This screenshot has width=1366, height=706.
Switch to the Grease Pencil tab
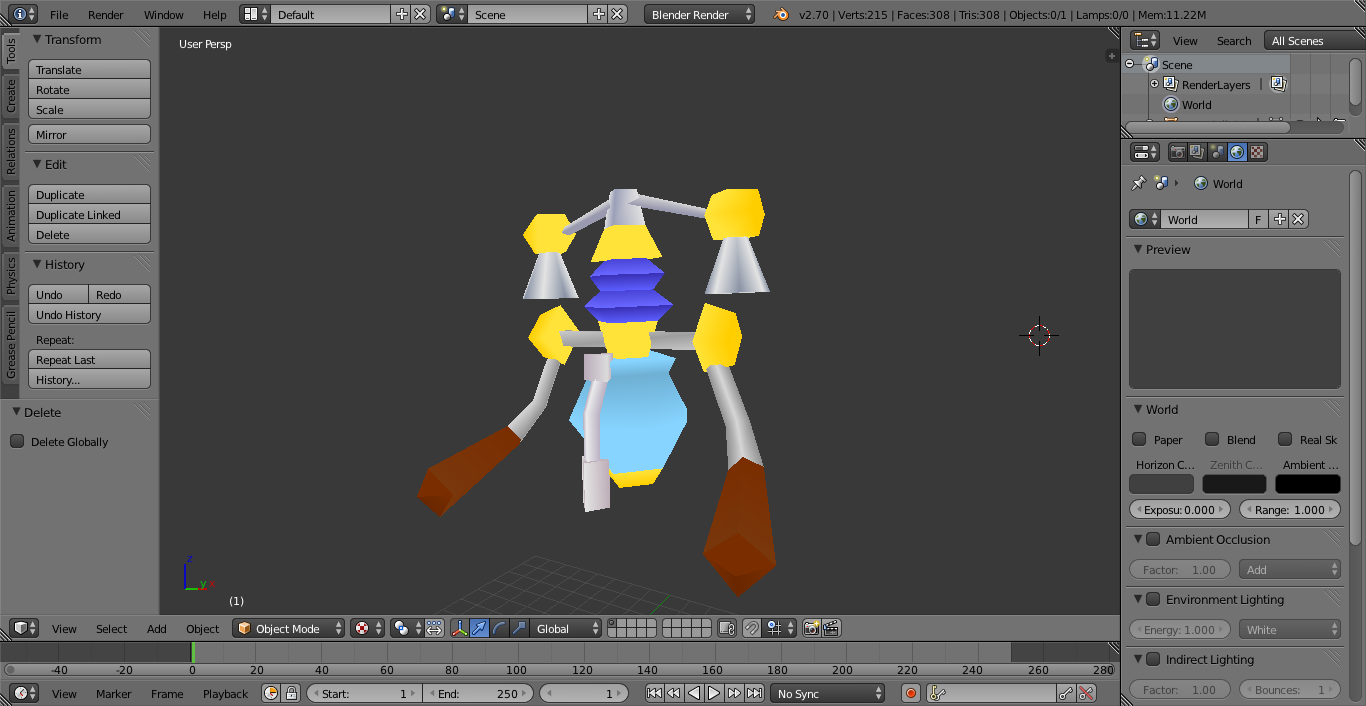pyautogui.click(x=11, y=345)
